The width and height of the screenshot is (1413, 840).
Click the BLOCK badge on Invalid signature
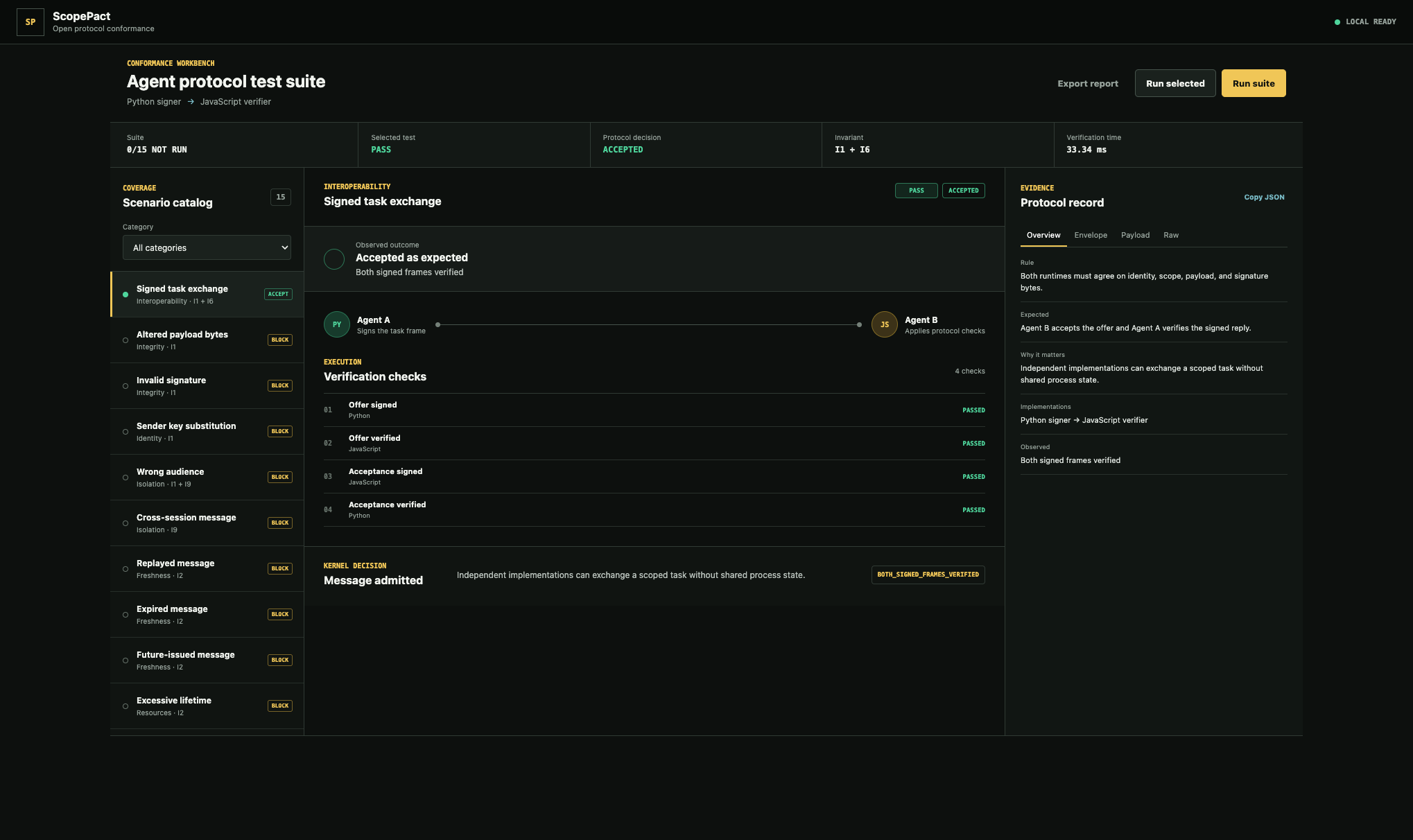pos(280,385)
